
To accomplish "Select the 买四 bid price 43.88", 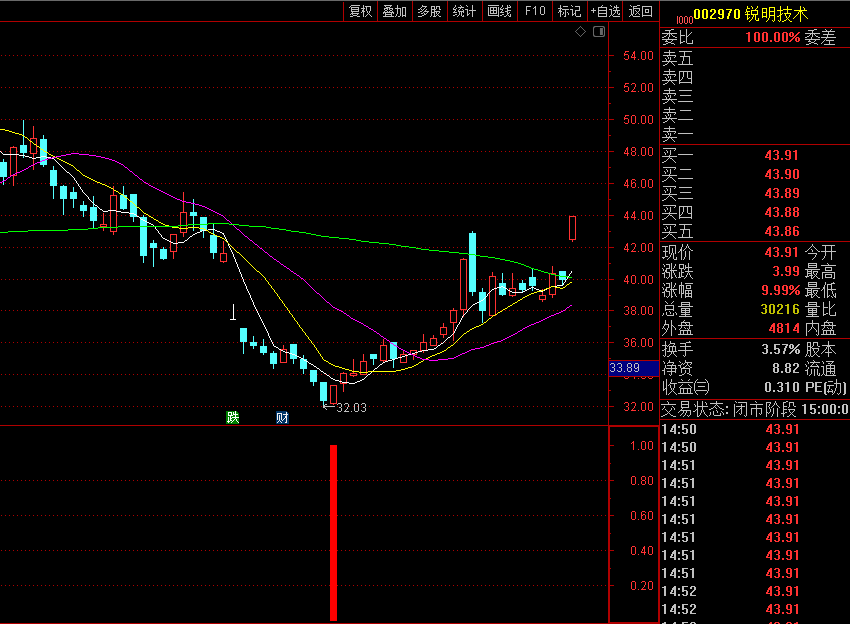I will coord(782,213).
